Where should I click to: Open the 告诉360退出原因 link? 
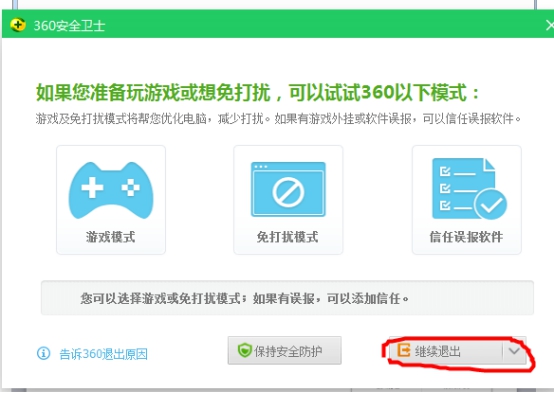point(103,354)
